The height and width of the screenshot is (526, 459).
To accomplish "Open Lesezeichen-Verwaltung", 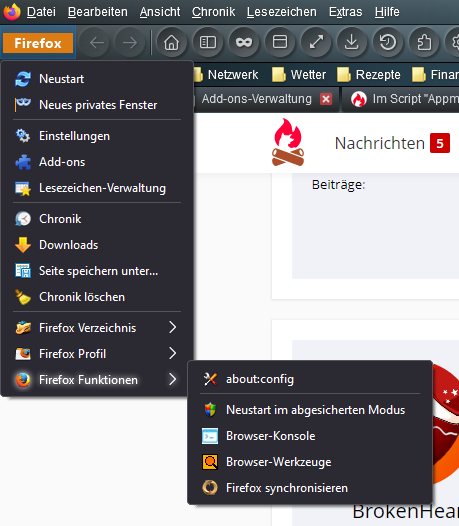I will pos(97,188).
